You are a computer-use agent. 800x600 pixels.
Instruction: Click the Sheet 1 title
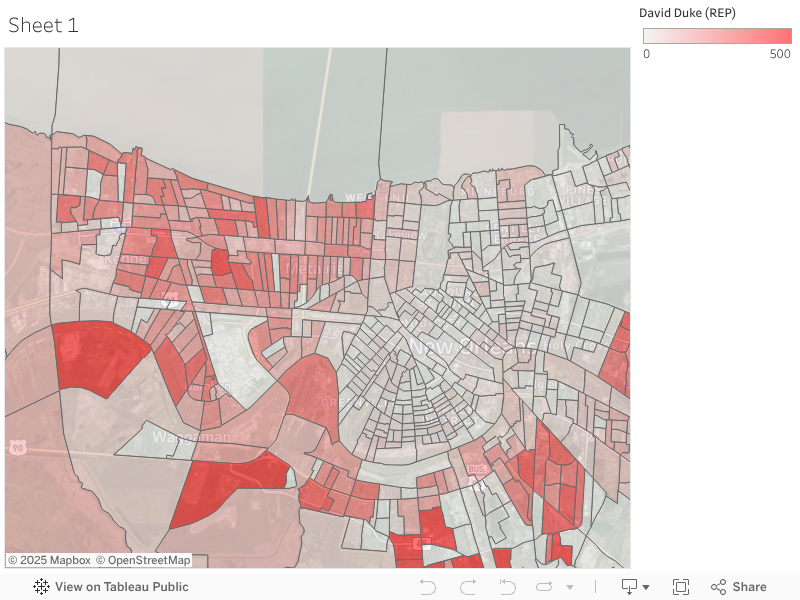coord(43,25)
